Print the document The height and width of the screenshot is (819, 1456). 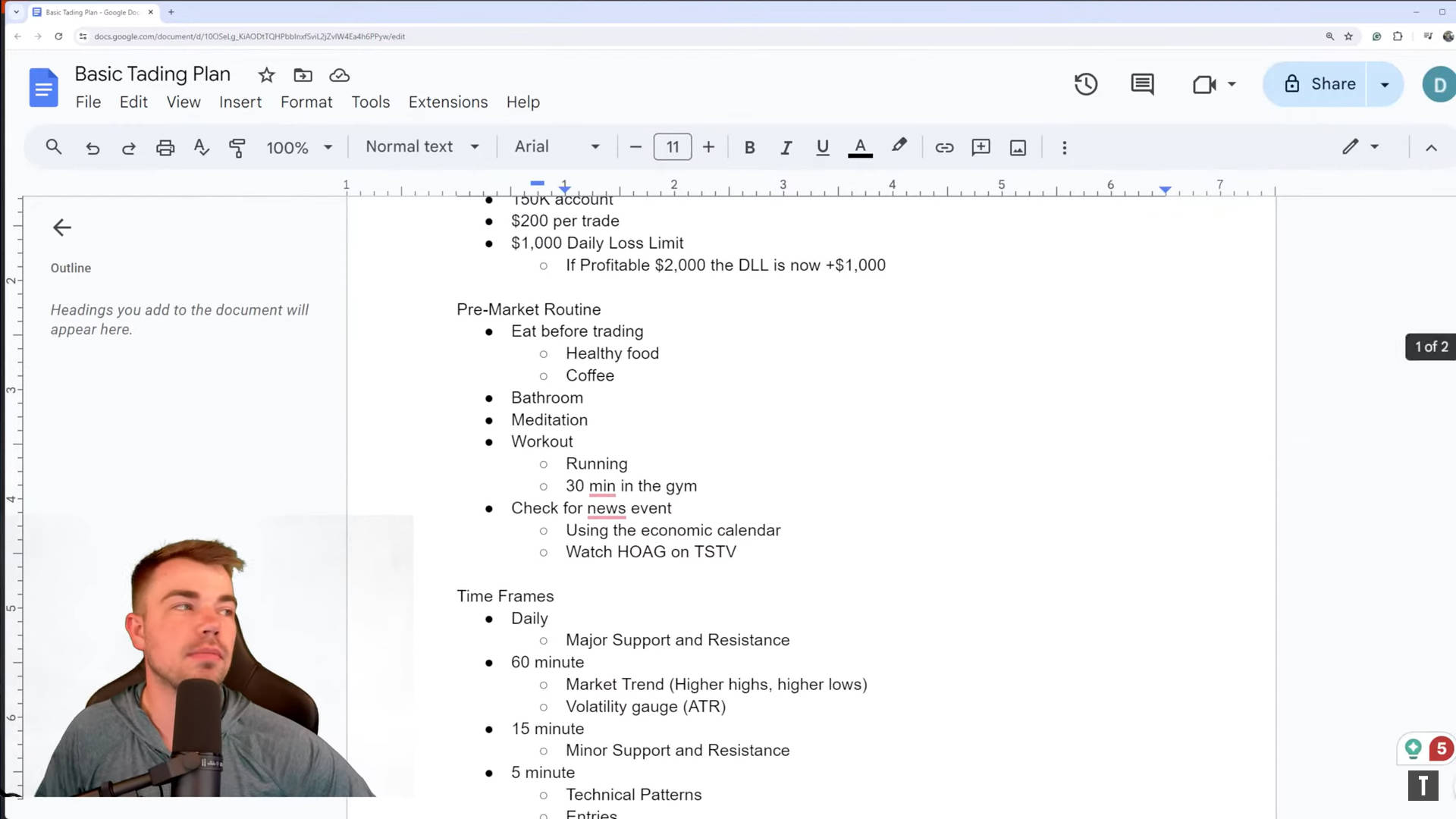coord(165,148)
